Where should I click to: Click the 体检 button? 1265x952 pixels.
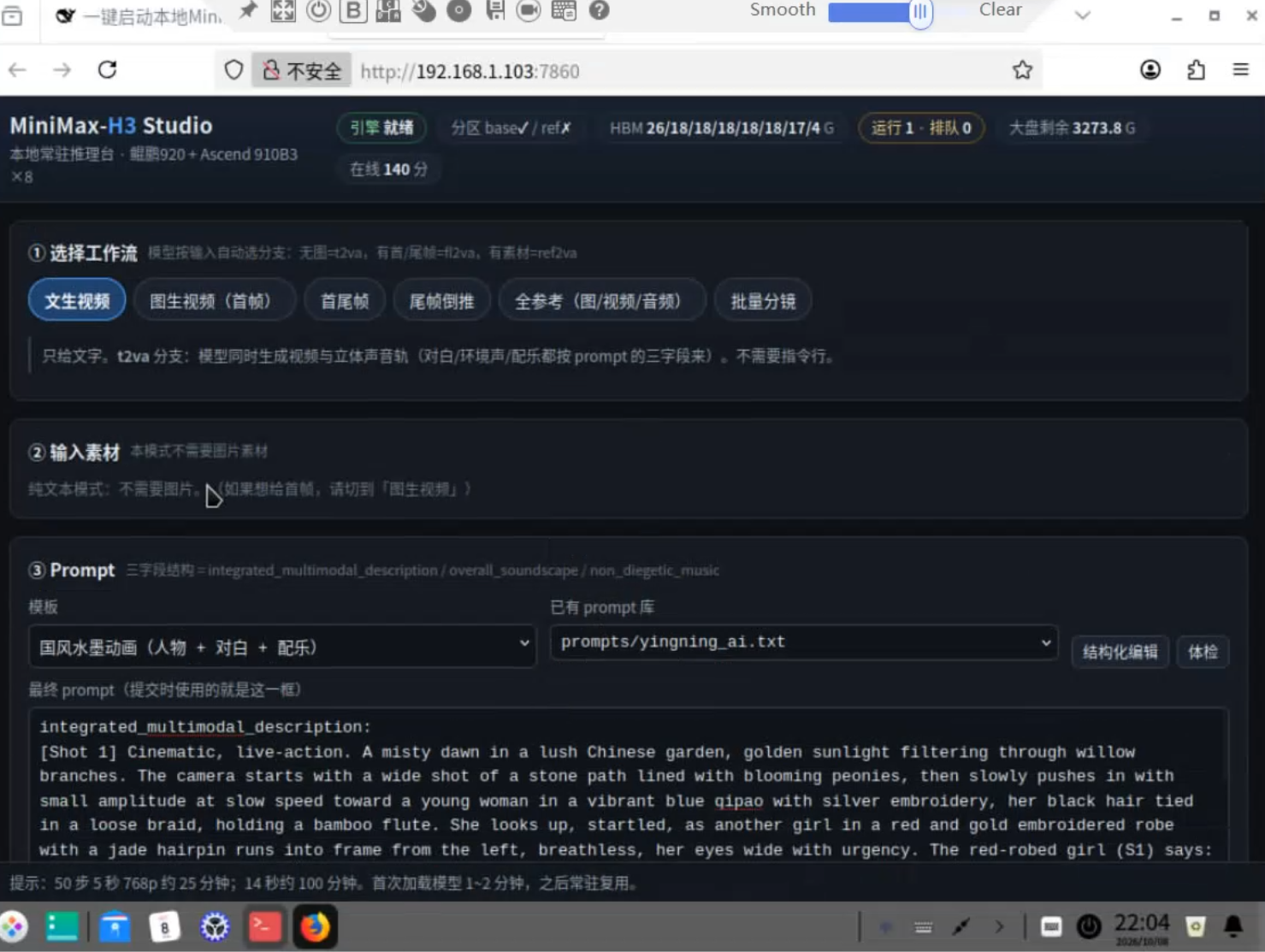(1203, 652)
